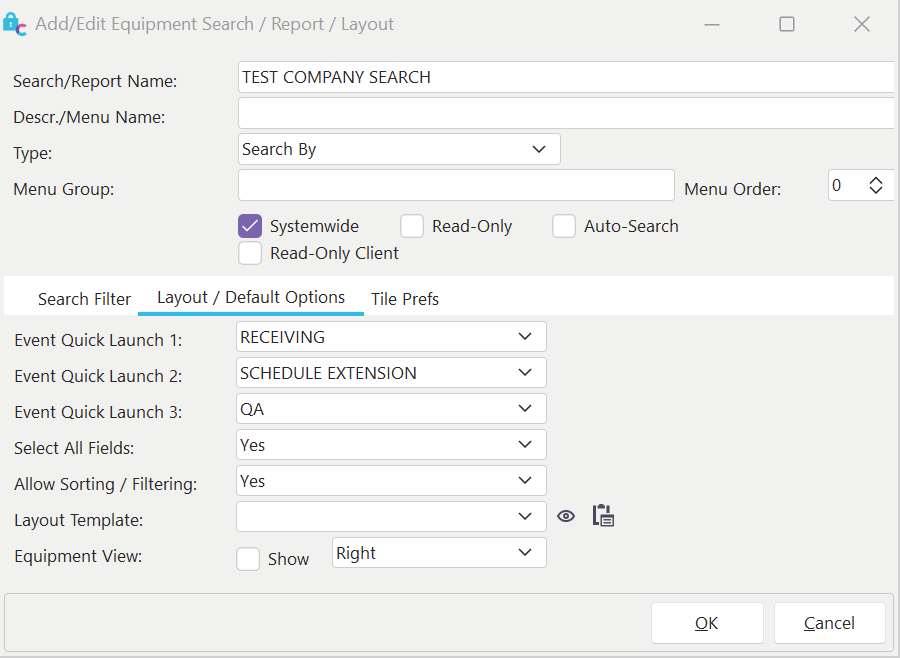Expand the Layout Template dropdown
Image resolution: width=900 pixels, height=658 pixels.
[x=392, y=517]
